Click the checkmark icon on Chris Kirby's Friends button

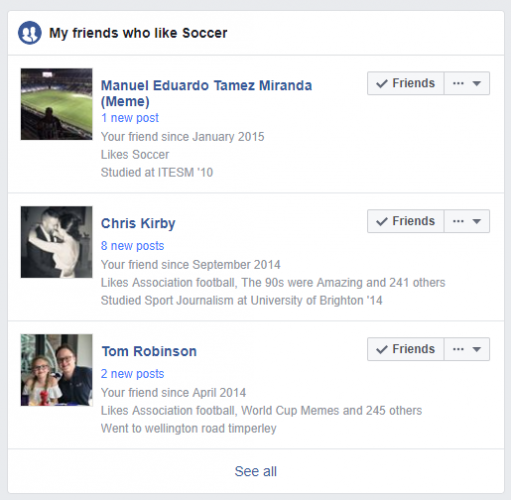(x=382, y=221)
